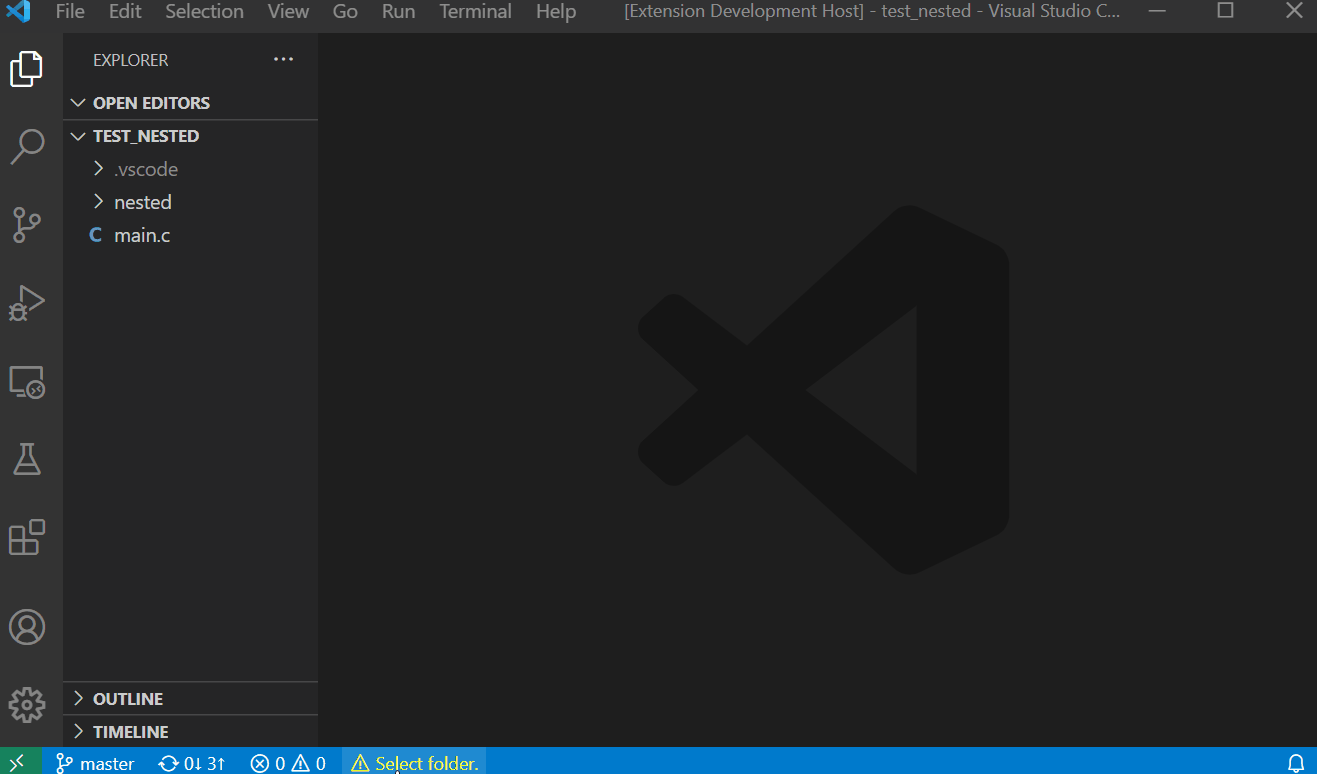
Task: Open the Search view in activity bar
Action: click(x=27, y=146)
